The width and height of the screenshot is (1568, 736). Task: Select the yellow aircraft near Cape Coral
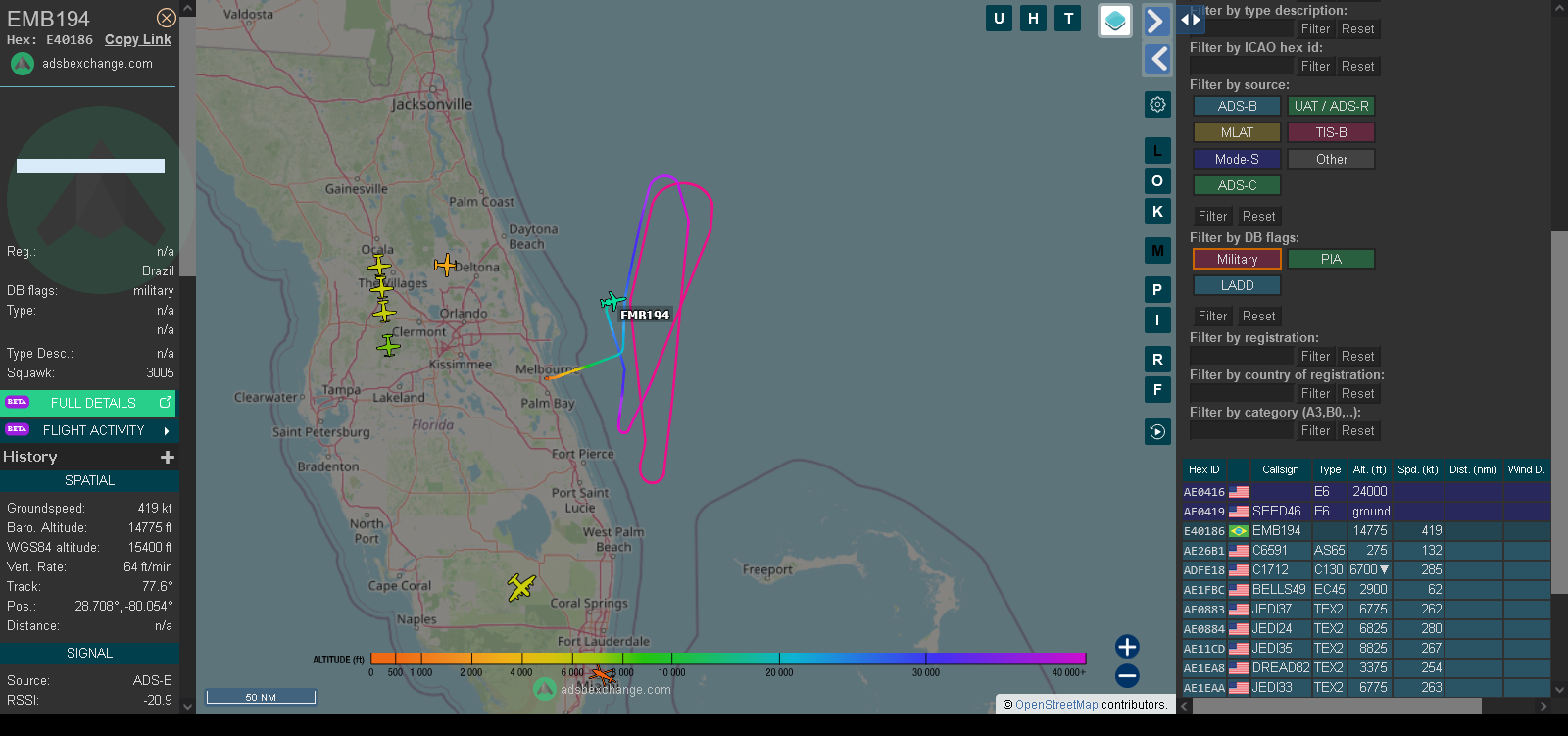point(521,587)
